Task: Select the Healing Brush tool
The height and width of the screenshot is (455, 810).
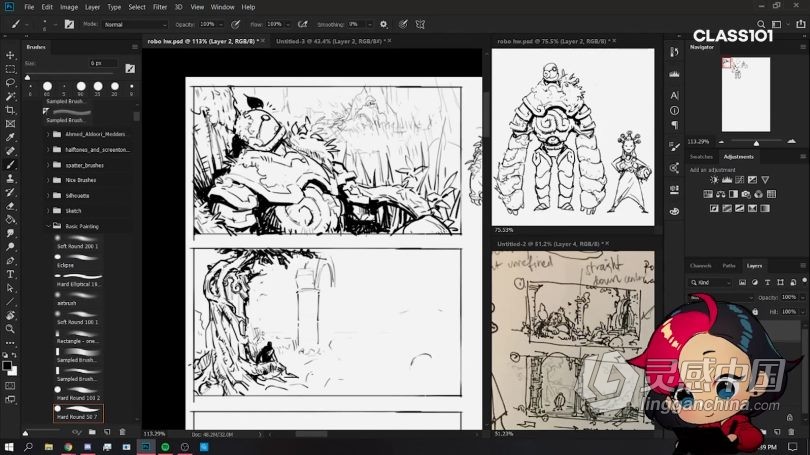Action: (10, 151)
